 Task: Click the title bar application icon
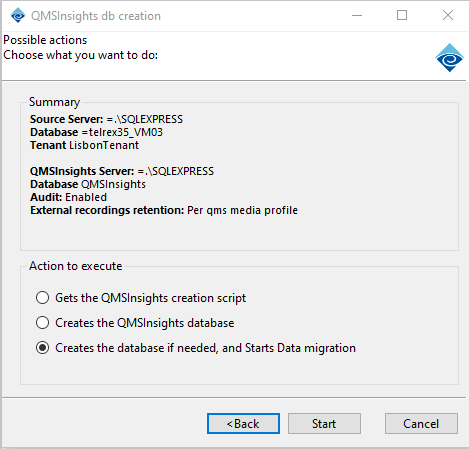(18, 15)
